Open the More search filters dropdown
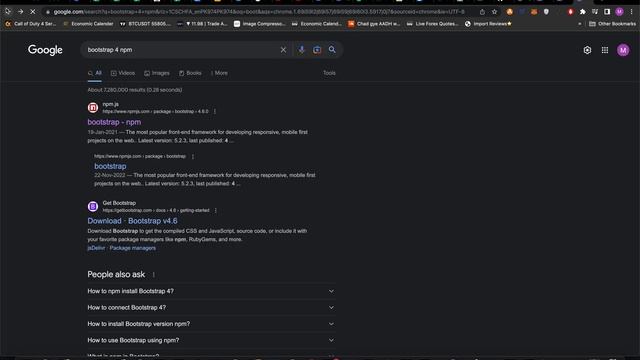The image size is (640, 360). pos(219,73)
